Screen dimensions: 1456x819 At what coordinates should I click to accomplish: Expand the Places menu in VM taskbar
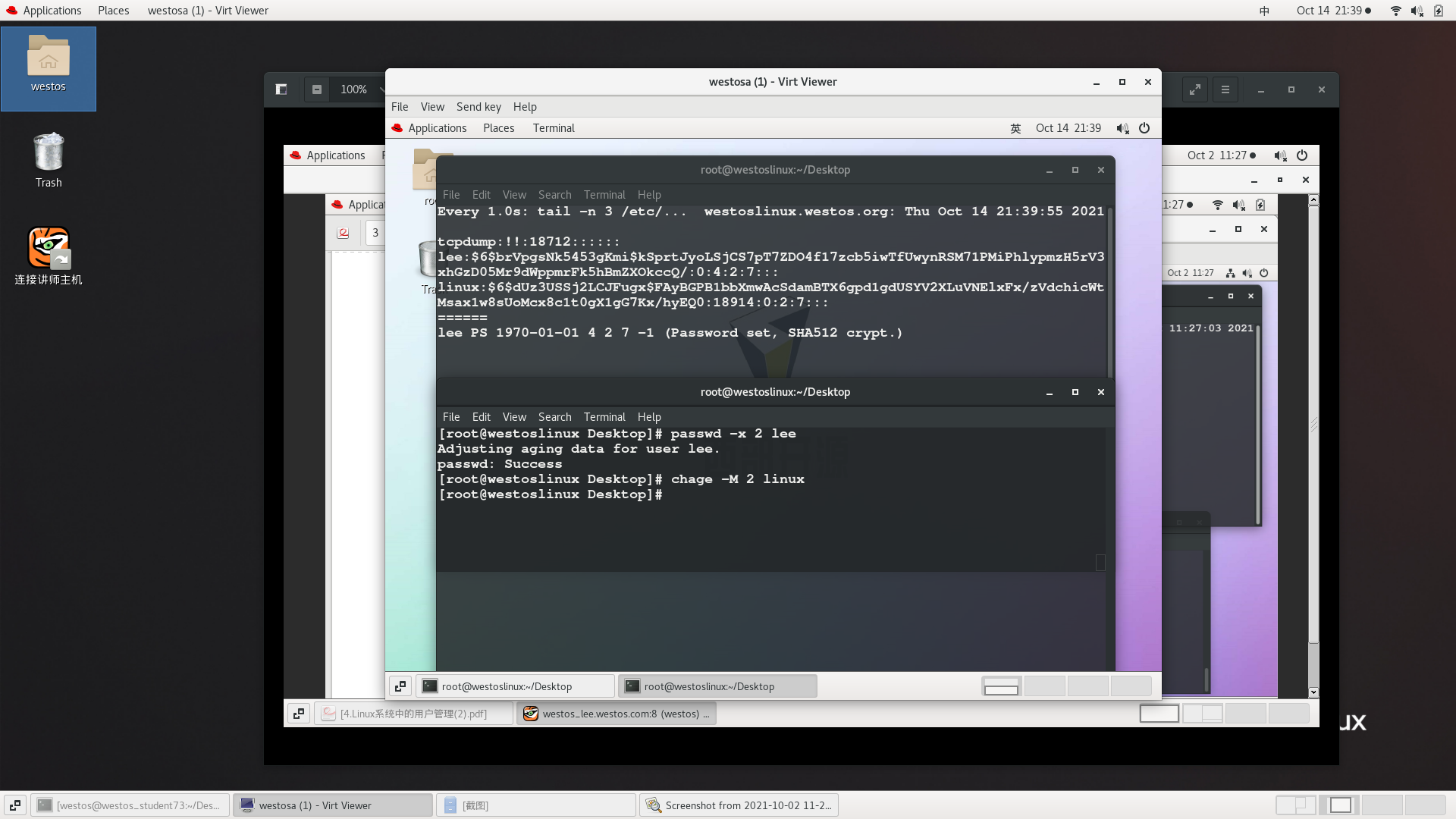tap(498, 128)
